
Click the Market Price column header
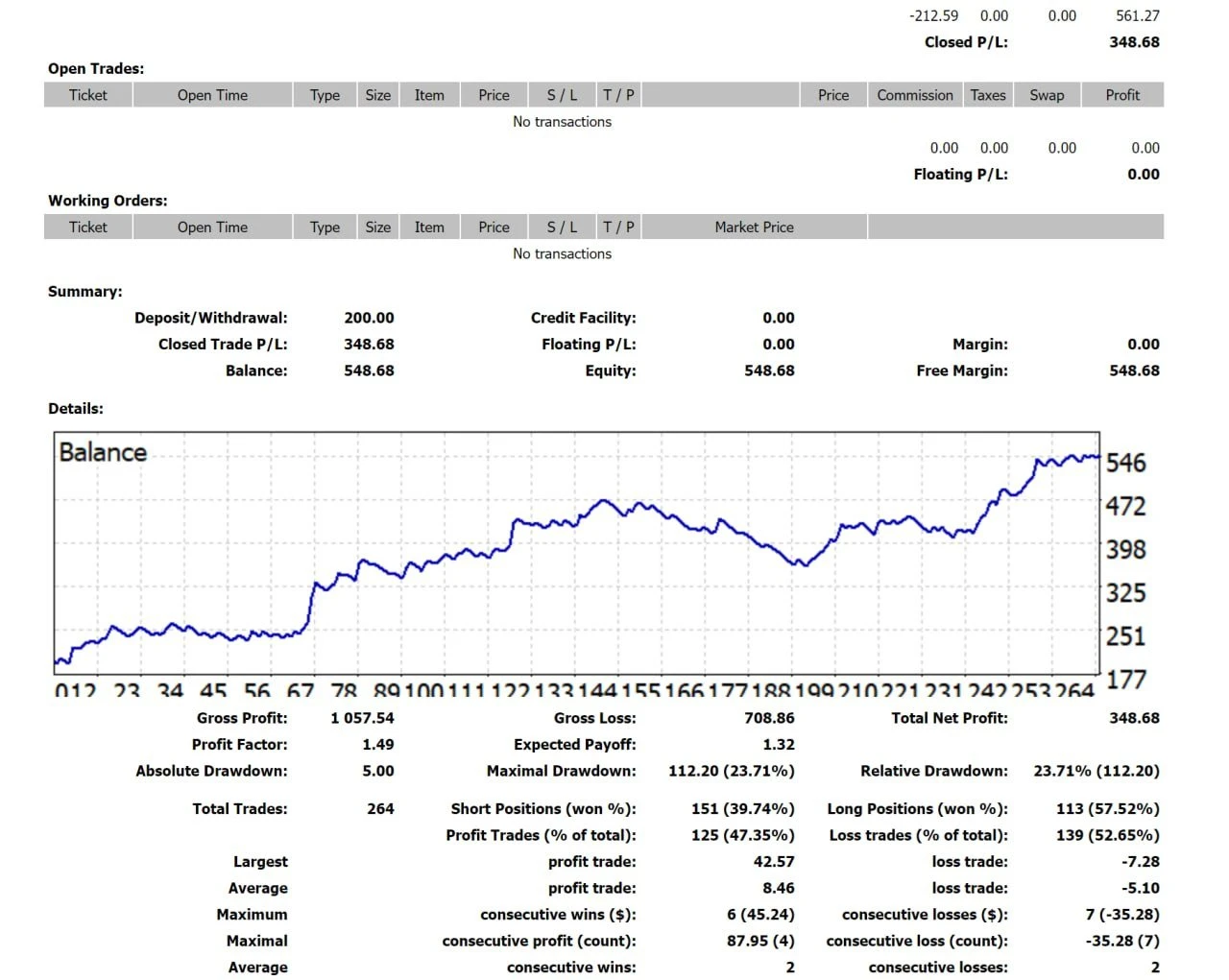pyautogui.click(x=754, y=227)
